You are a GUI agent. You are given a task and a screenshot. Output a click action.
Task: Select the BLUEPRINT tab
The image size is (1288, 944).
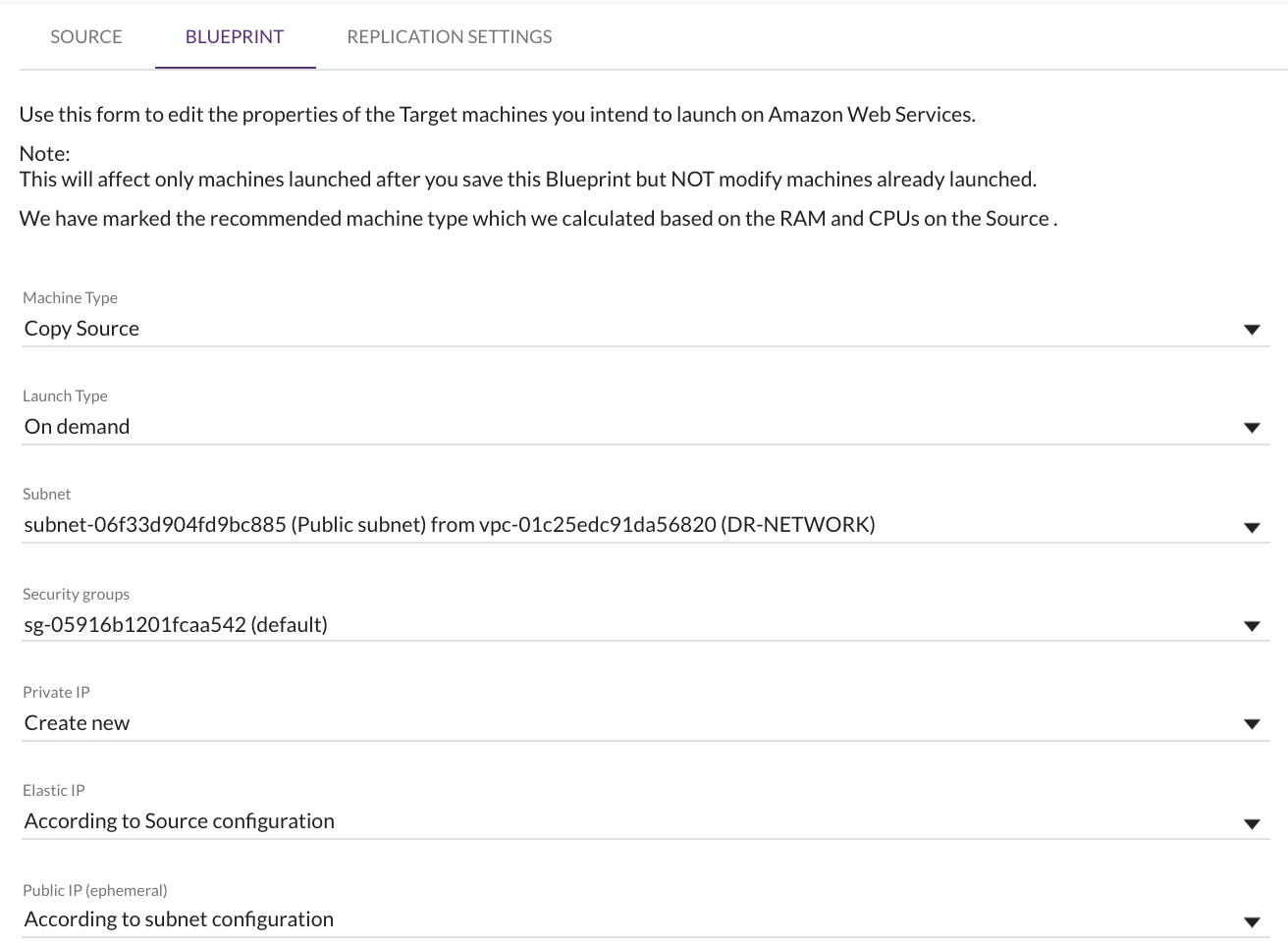tap(235, 36)
